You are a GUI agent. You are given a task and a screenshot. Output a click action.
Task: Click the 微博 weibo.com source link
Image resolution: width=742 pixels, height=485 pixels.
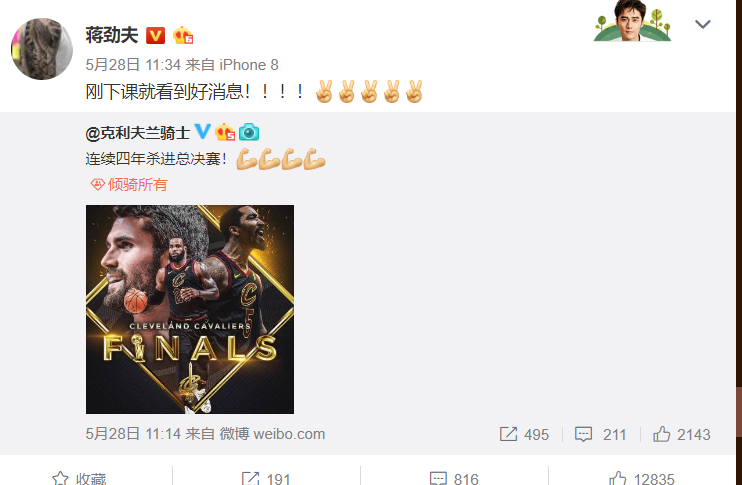(272, 434)
